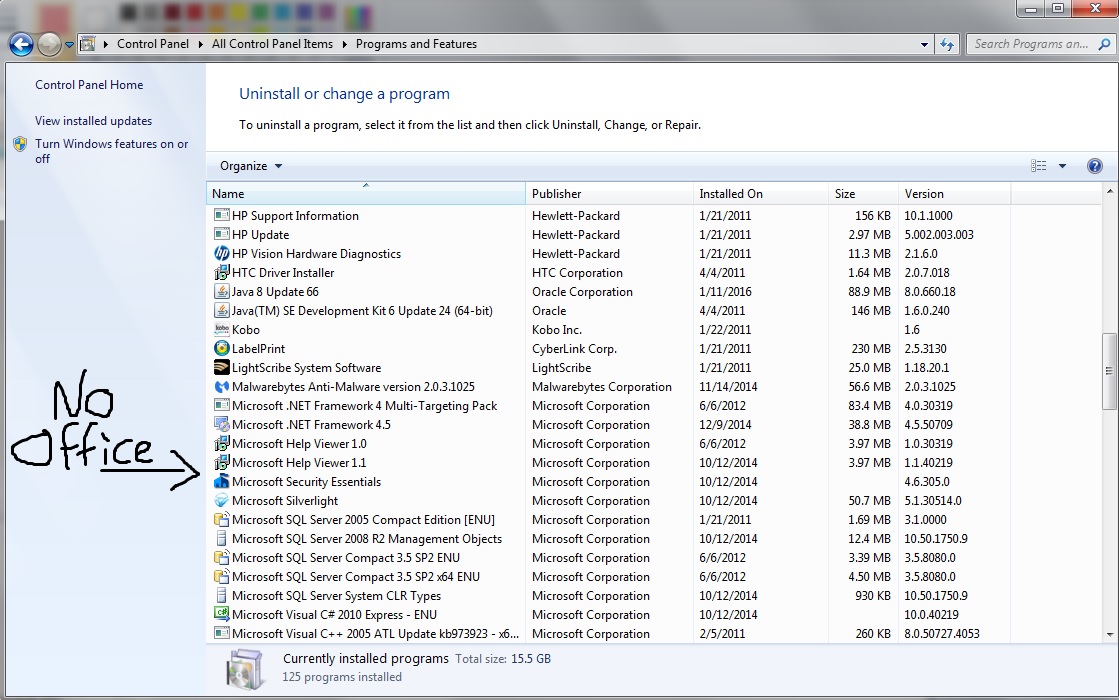This screenshot has height=700, width=1119.
Task: Click the 11/14/2014 install date cell
Action: (x=729, y=387)
